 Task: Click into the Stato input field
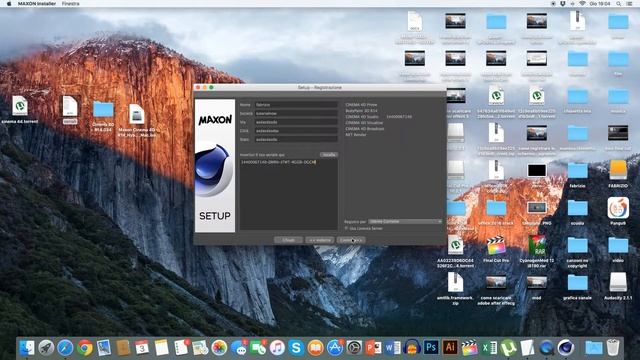point(296,140)
